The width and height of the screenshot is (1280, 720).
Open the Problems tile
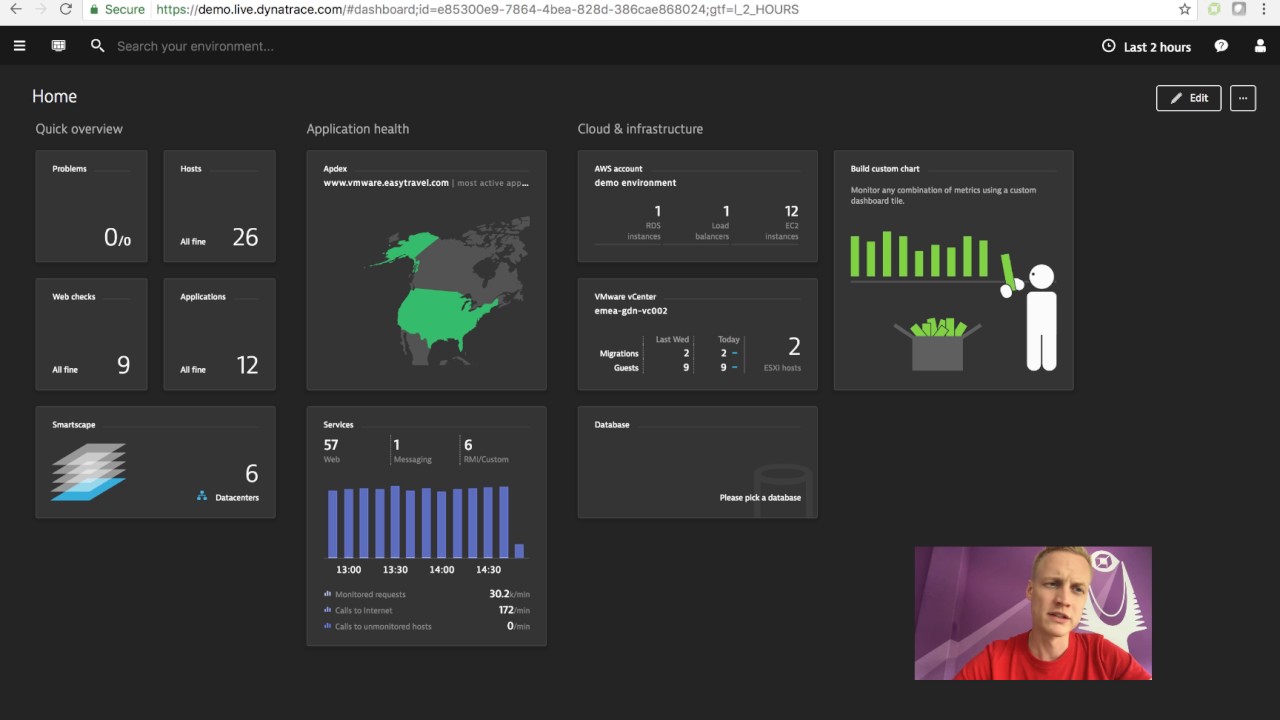coord(91,206)
